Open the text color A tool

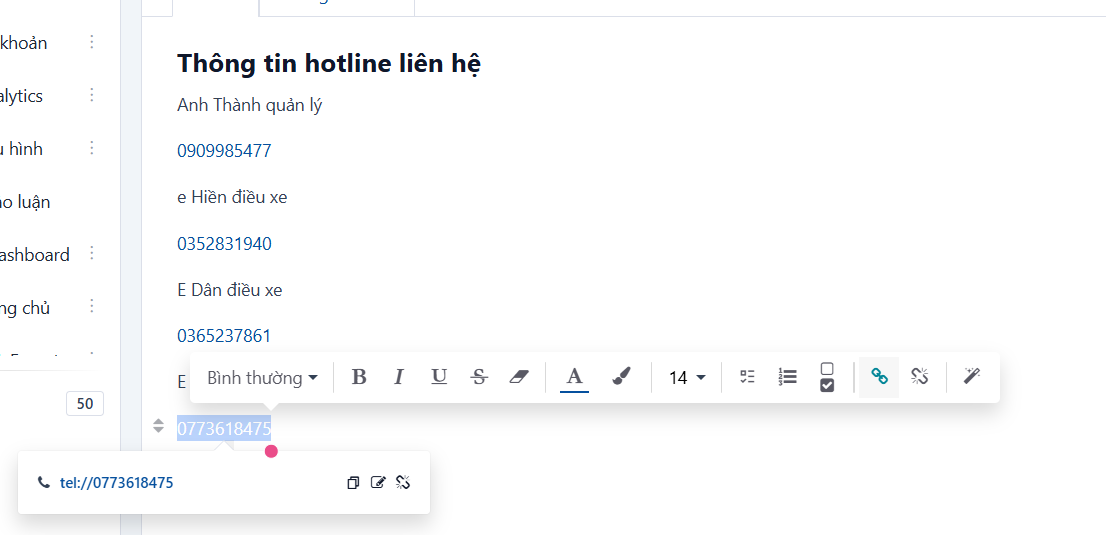[x=575, y=378]
